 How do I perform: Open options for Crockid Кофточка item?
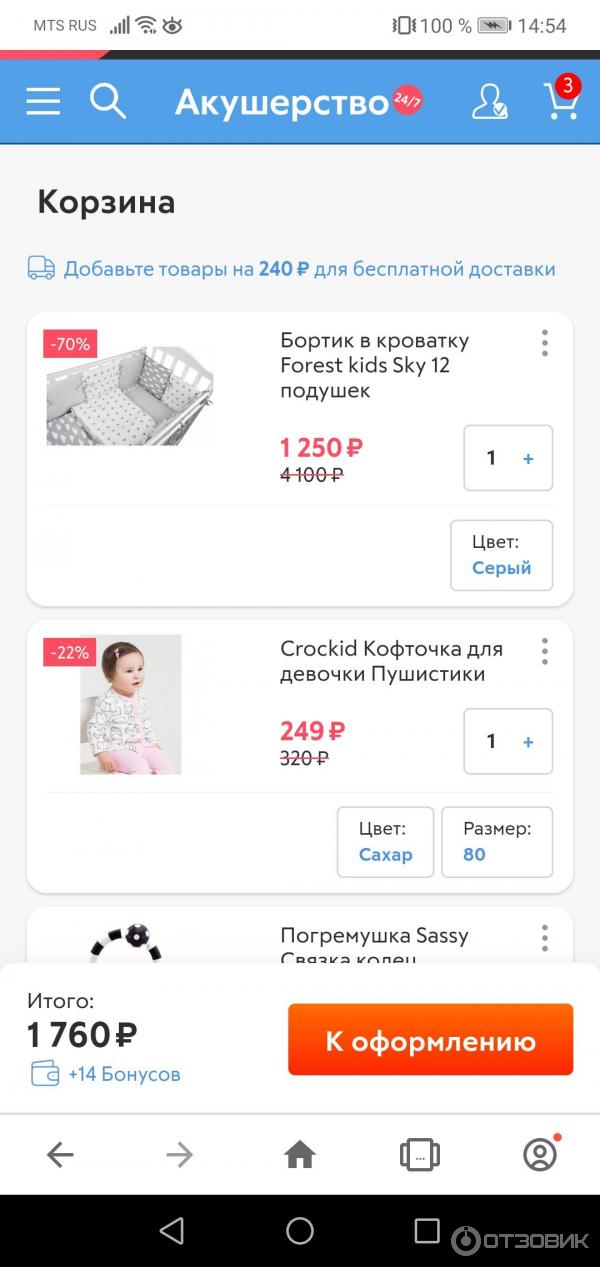click(x=544, y=651)
